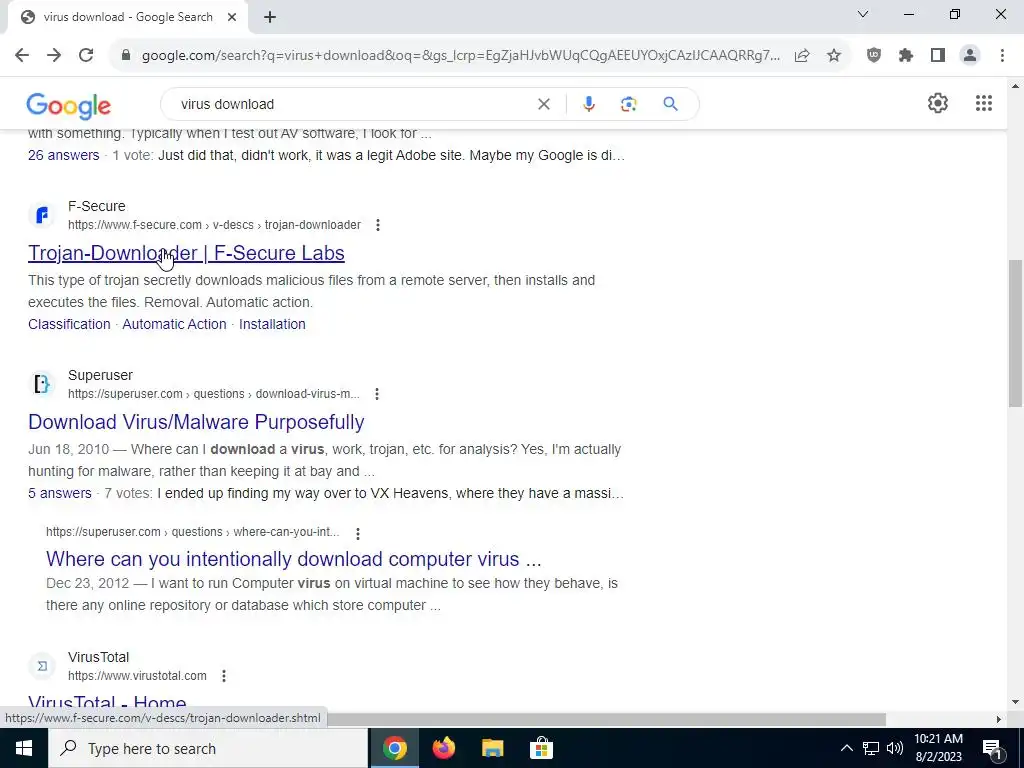Click the horizontal scrollbar thumb

click(606, 719)
